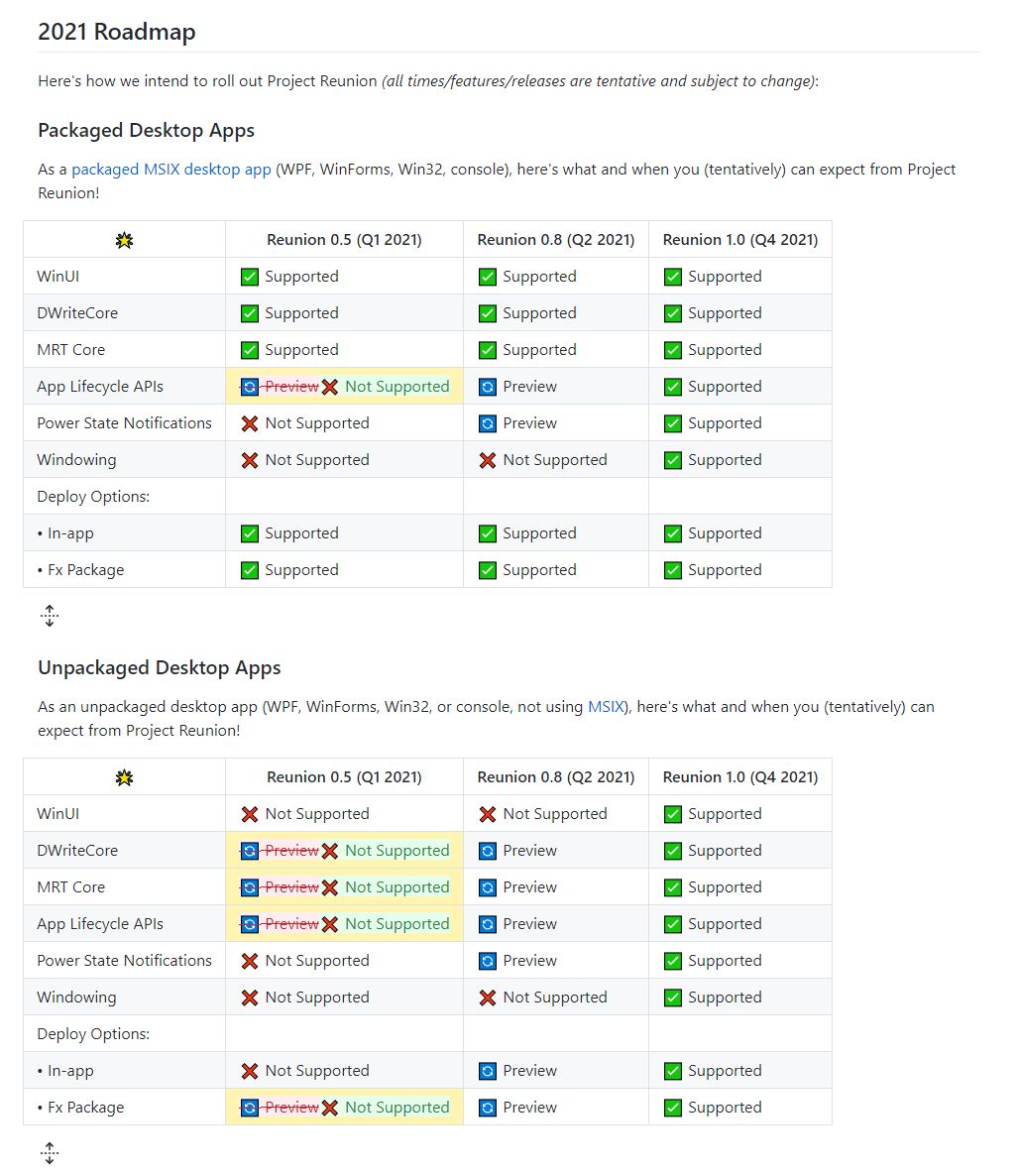Click App Lifecycle APIs label in Packaged table

click(100, 387)
